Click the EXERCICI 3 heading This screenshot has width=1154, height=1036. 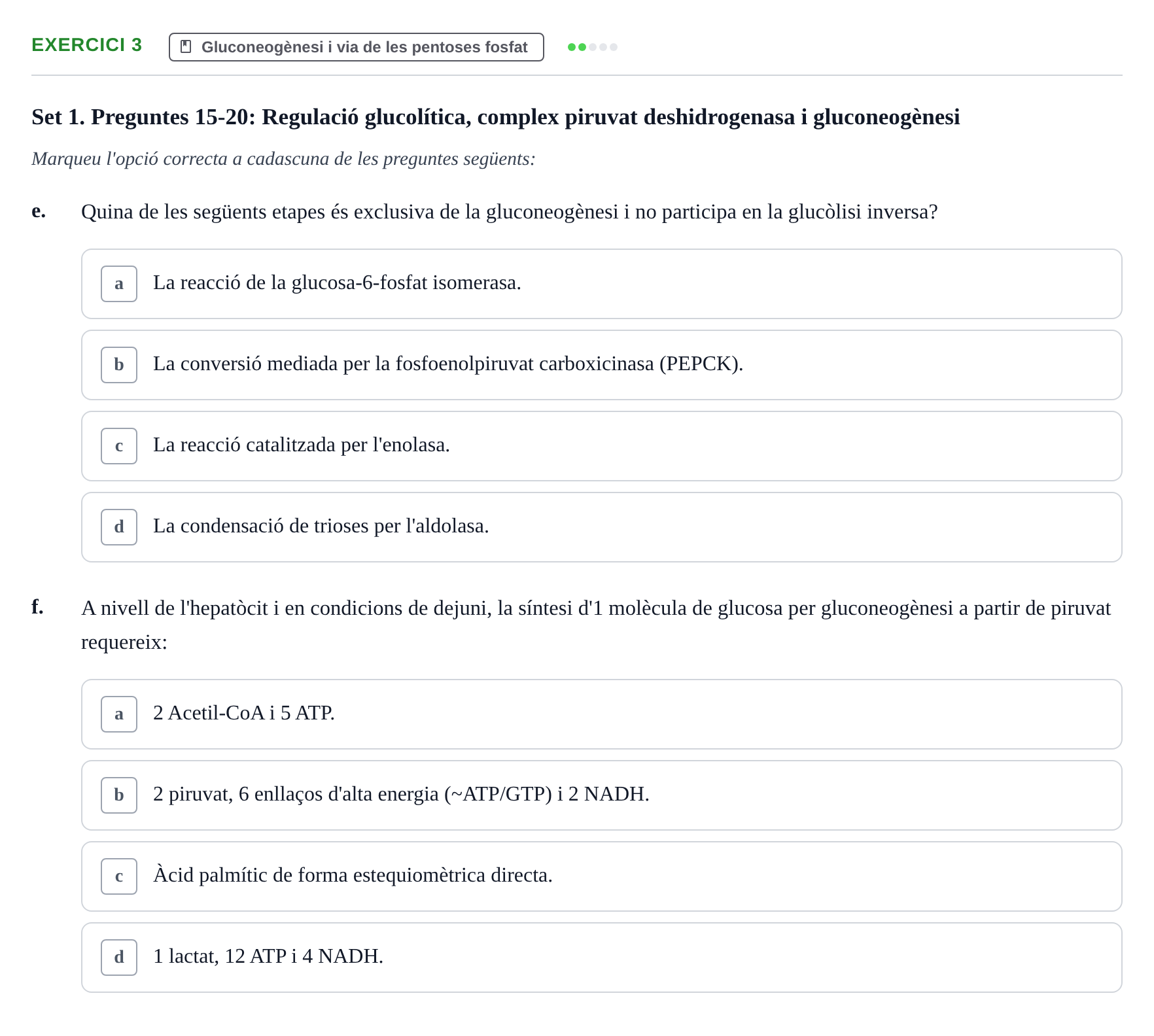pos(86,45)
